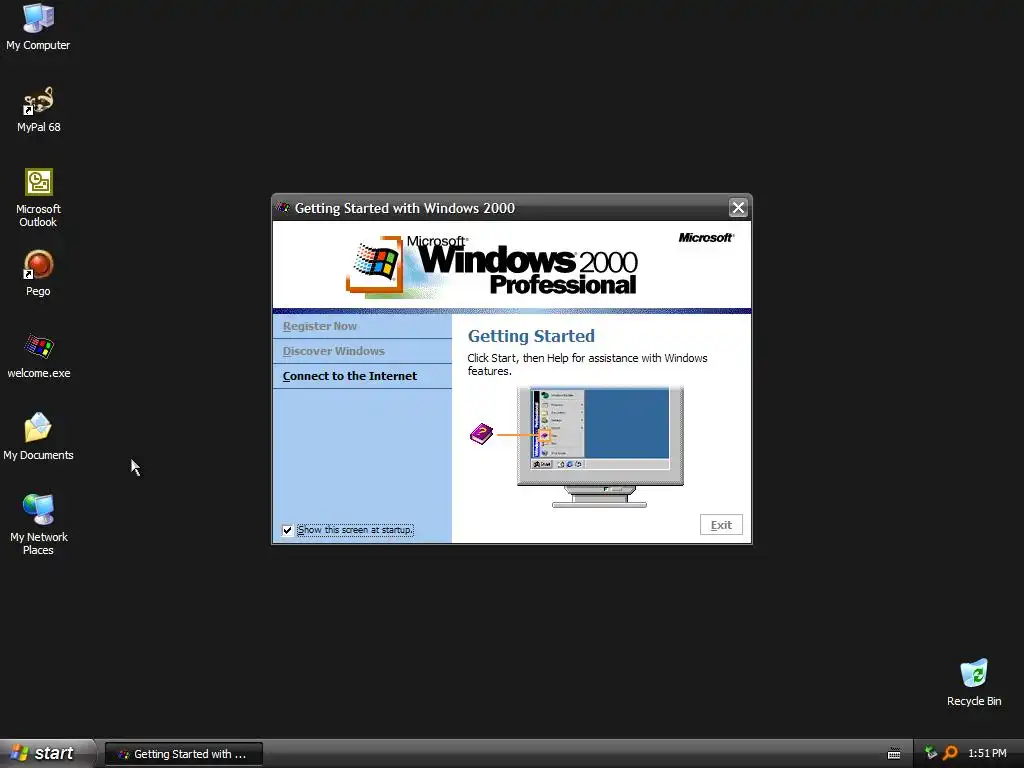Click the Getting Started heading text
The image size is (1024, 768).
coord(531,336)
